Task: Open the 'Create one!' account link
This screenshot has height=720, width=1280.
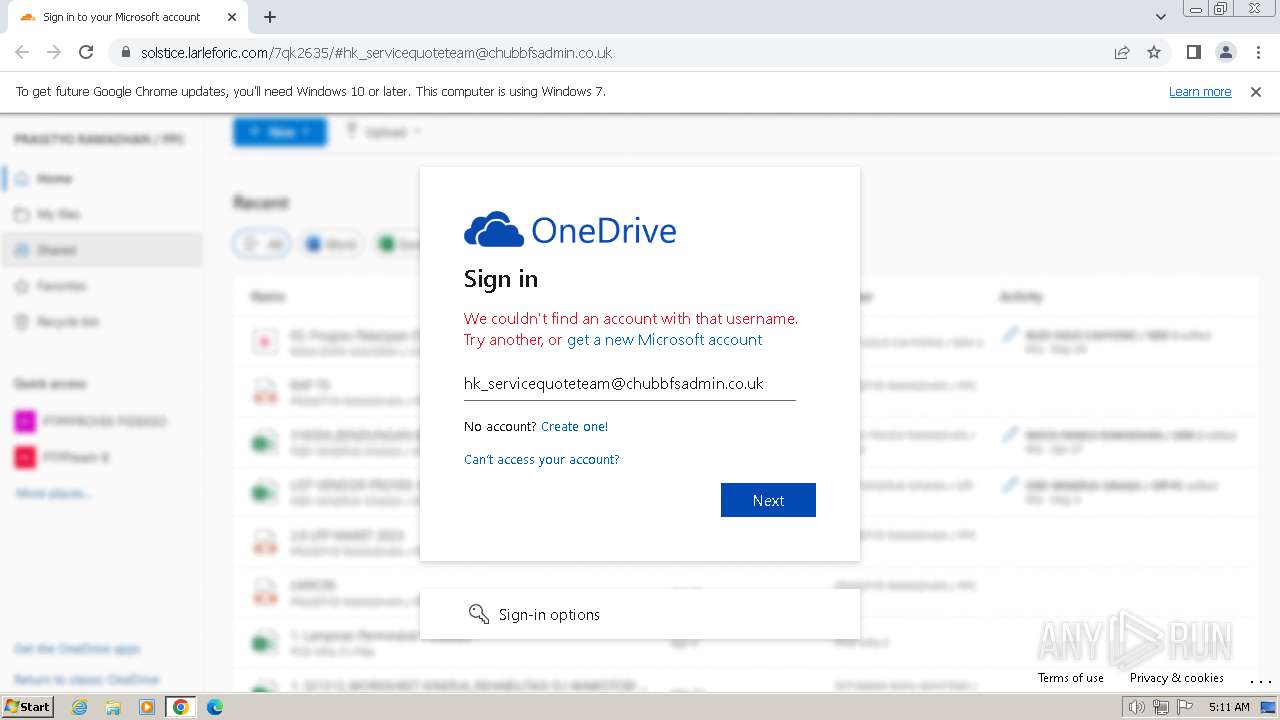Action: [574, 426]
